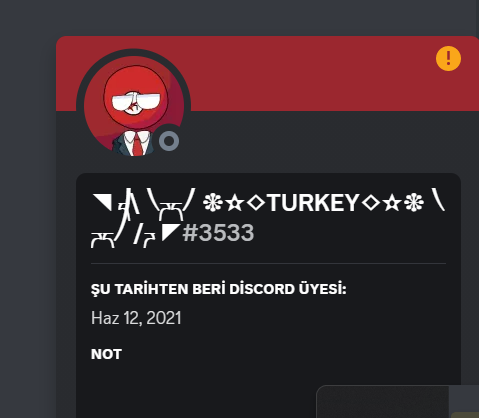Click the dark popup panel below the note
The width and height of the screenshot is (479, 418).
tap(397, 402)
